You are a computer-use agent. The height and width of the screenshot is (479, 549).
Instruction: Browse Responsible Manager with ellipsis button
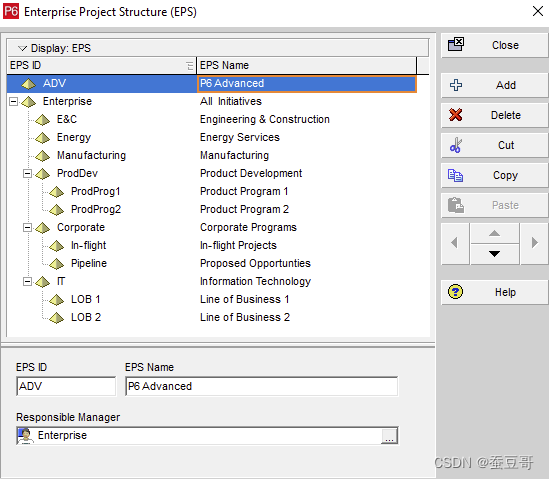point(389,436)
